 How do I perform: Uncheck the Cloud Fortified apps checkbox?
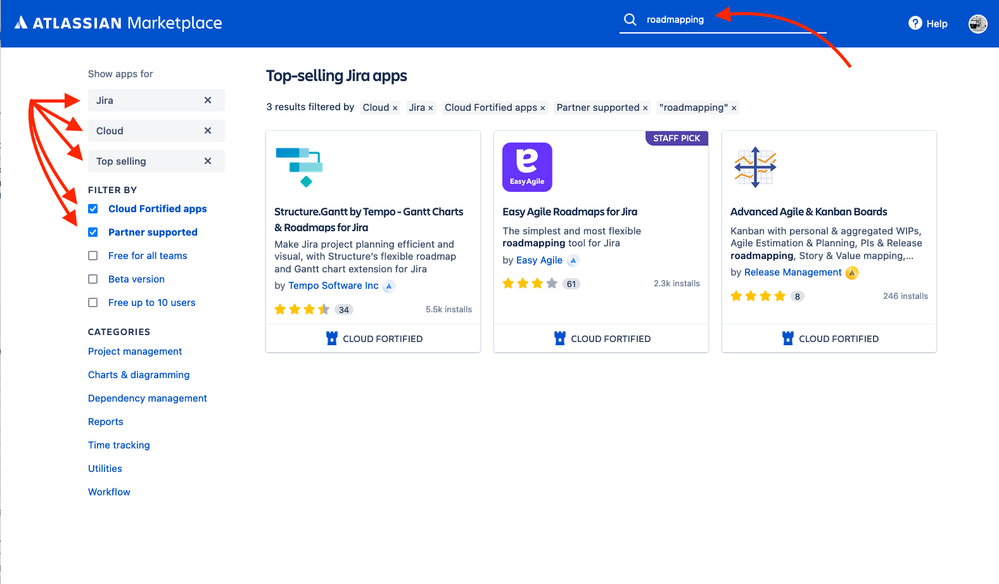93,209
